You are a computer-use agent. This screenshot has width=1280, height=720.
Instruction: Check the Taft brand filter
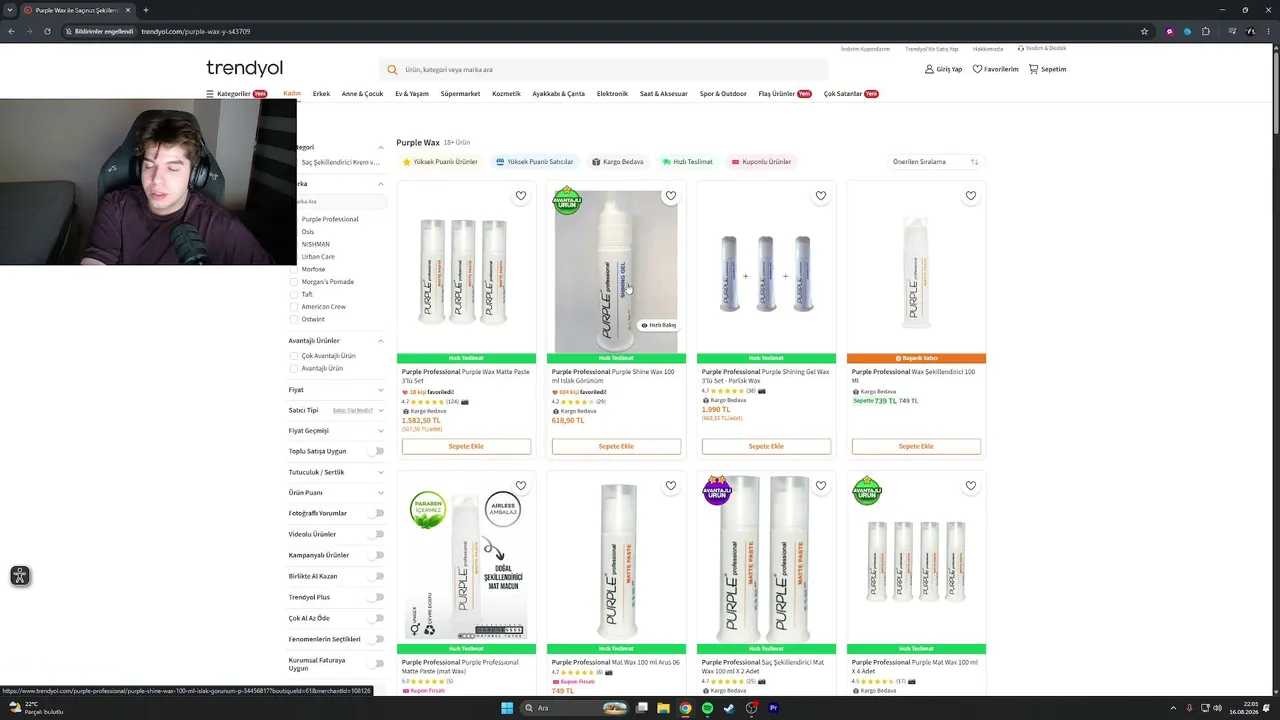coord(294,294)
